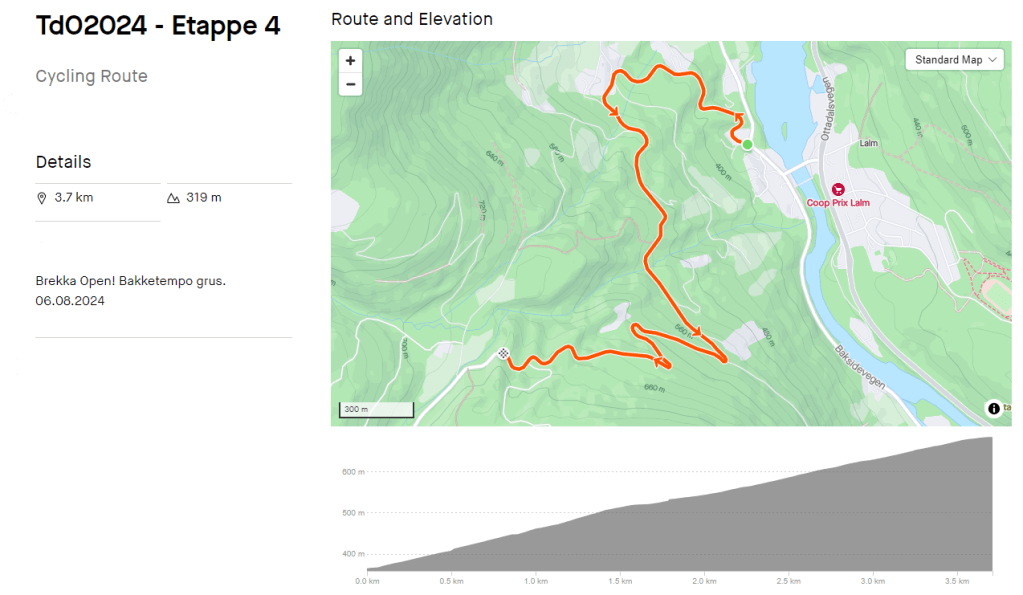This screenshot has width=1023, height=595.
Task: Click the 300 m map scale bar
Action: pos(377,409)
